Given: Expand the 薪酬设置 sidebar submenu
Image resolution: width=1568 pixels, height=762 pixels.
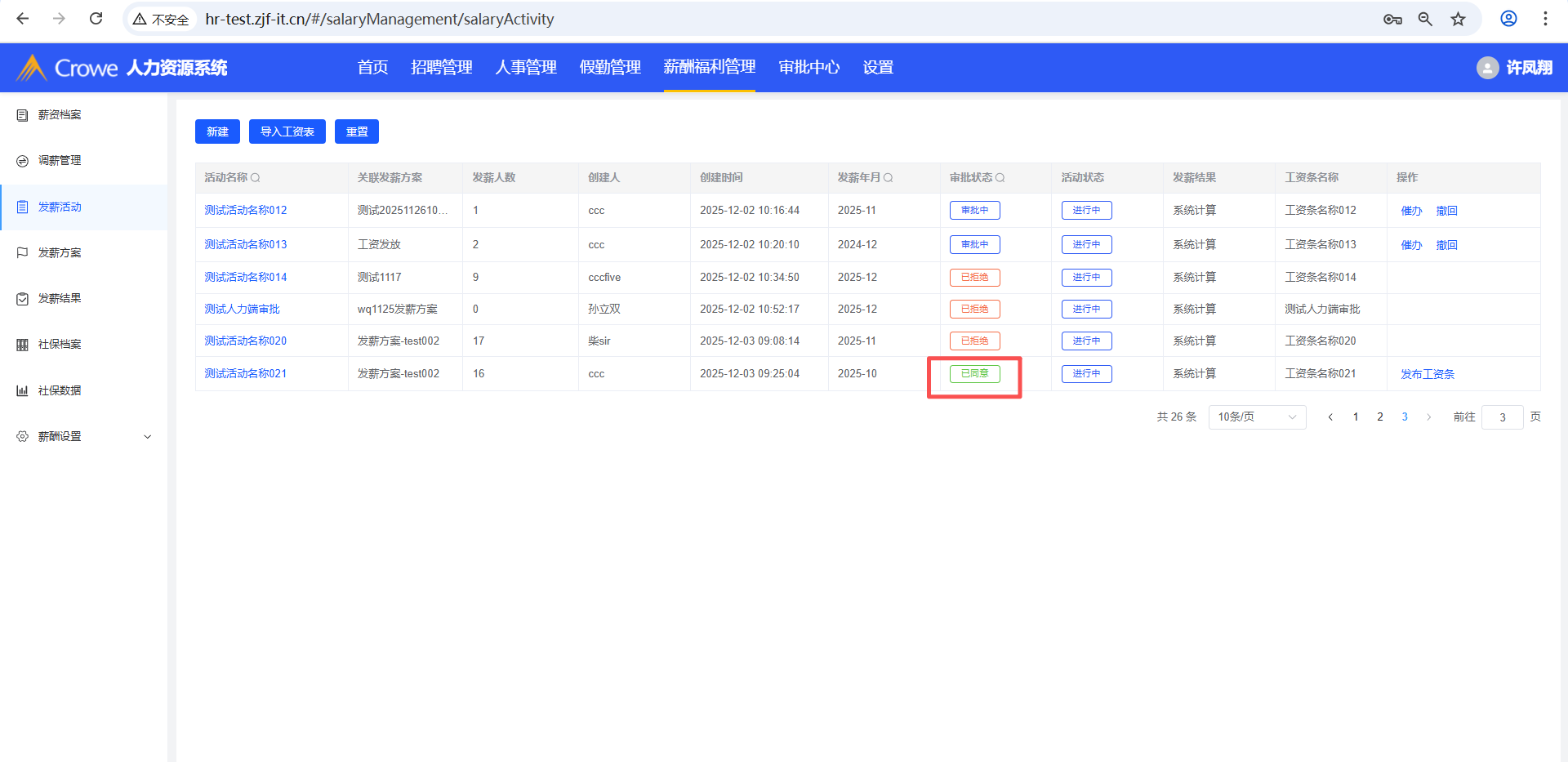Looking at the screenshot, I should click(148, 437).
